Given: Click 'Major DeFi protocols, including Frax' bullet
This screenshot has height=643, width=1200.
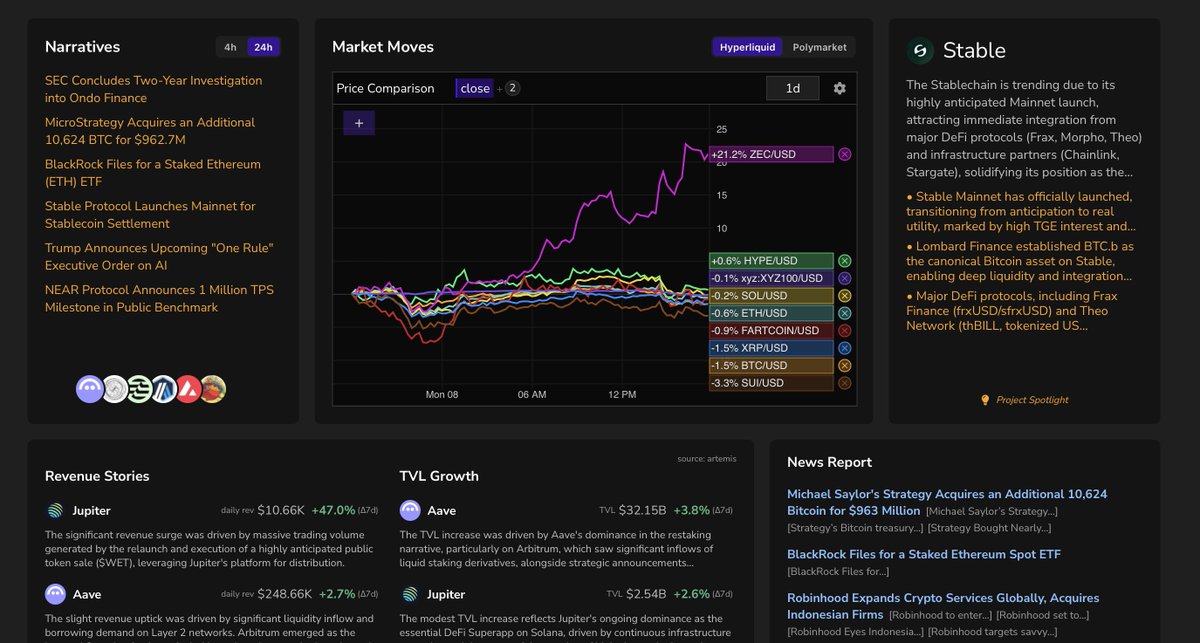Looking at the screenshot, I should pyautogui.click(x=1013, y=311).
